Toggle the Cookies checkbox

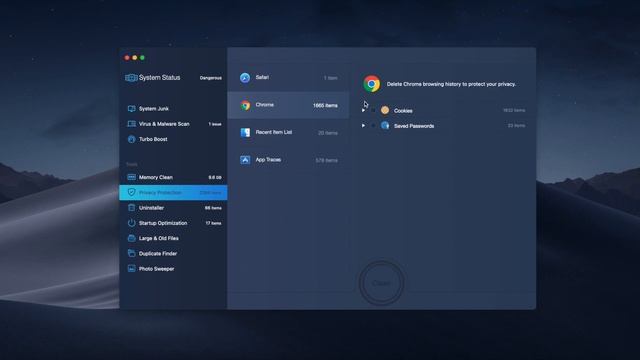coord(373,110)
